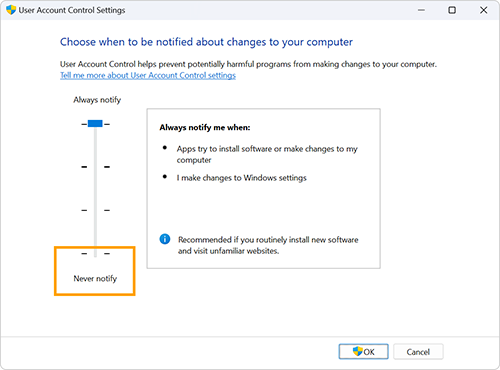
Task: Select the blue slider thumb at Always notify
Action: point(95,124)
